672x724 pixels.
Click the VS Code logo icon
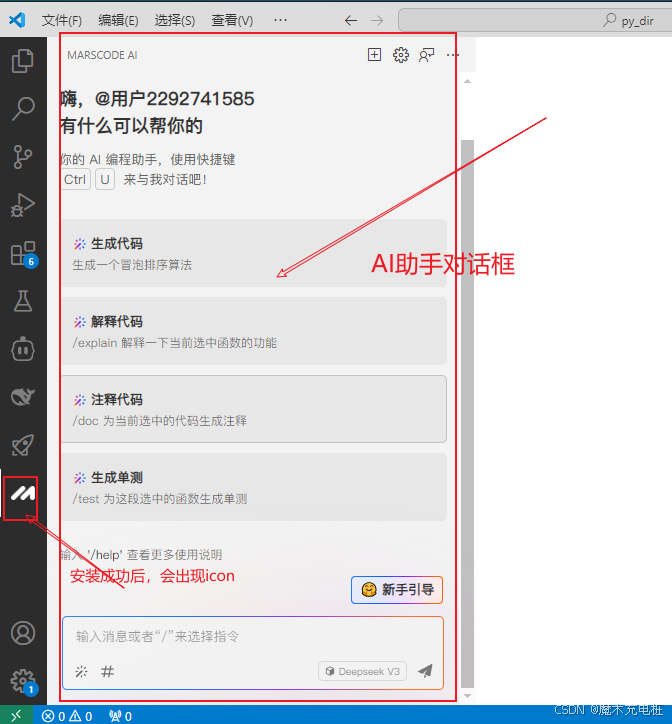click(17, 20)
